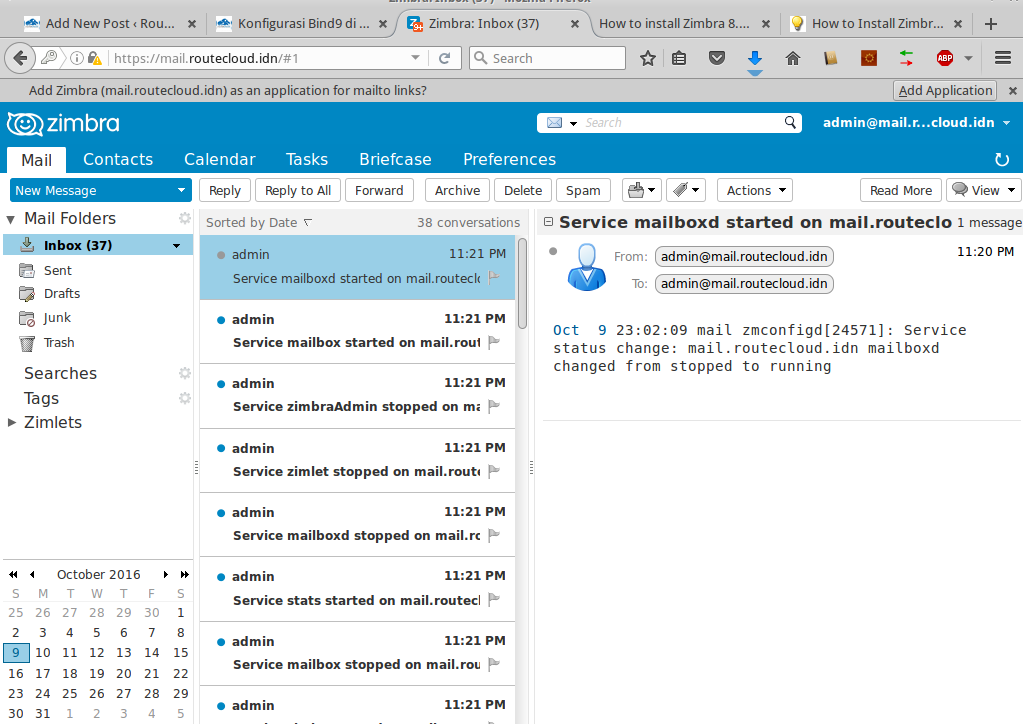Jump to previous year in mini calendar
This screenshot has width=1023, height=724.
pyautogui.click(x=13, y=575)
